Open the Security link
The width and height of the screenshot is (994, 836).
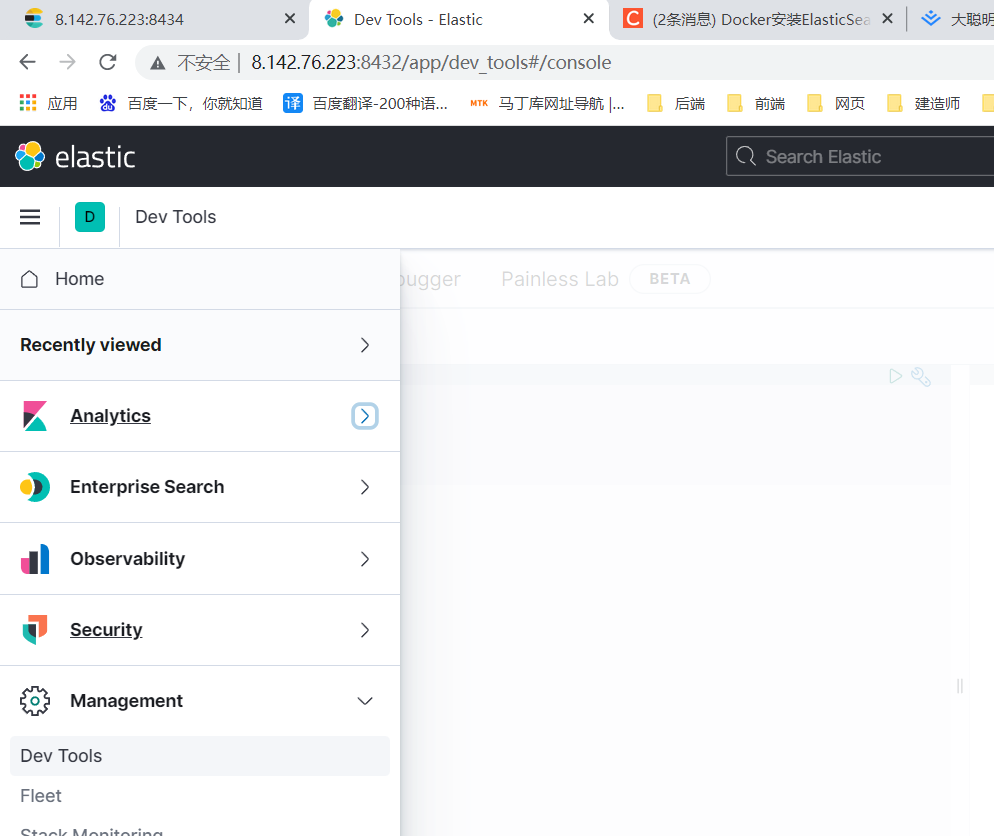coord(106,629)
